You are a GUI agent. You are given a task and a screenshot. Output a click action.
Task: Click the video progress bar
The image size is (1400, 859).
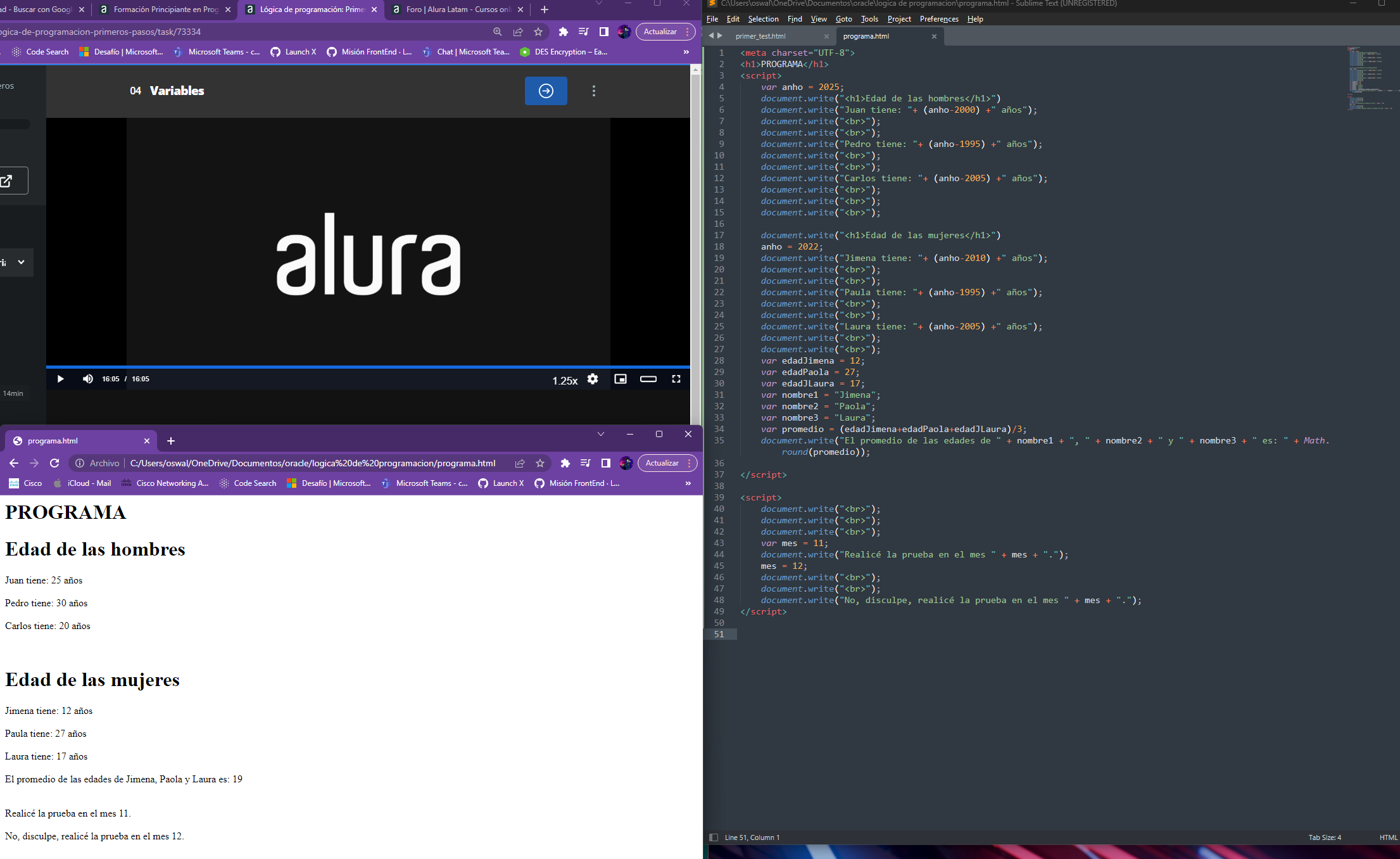click(x=368, y=367)
